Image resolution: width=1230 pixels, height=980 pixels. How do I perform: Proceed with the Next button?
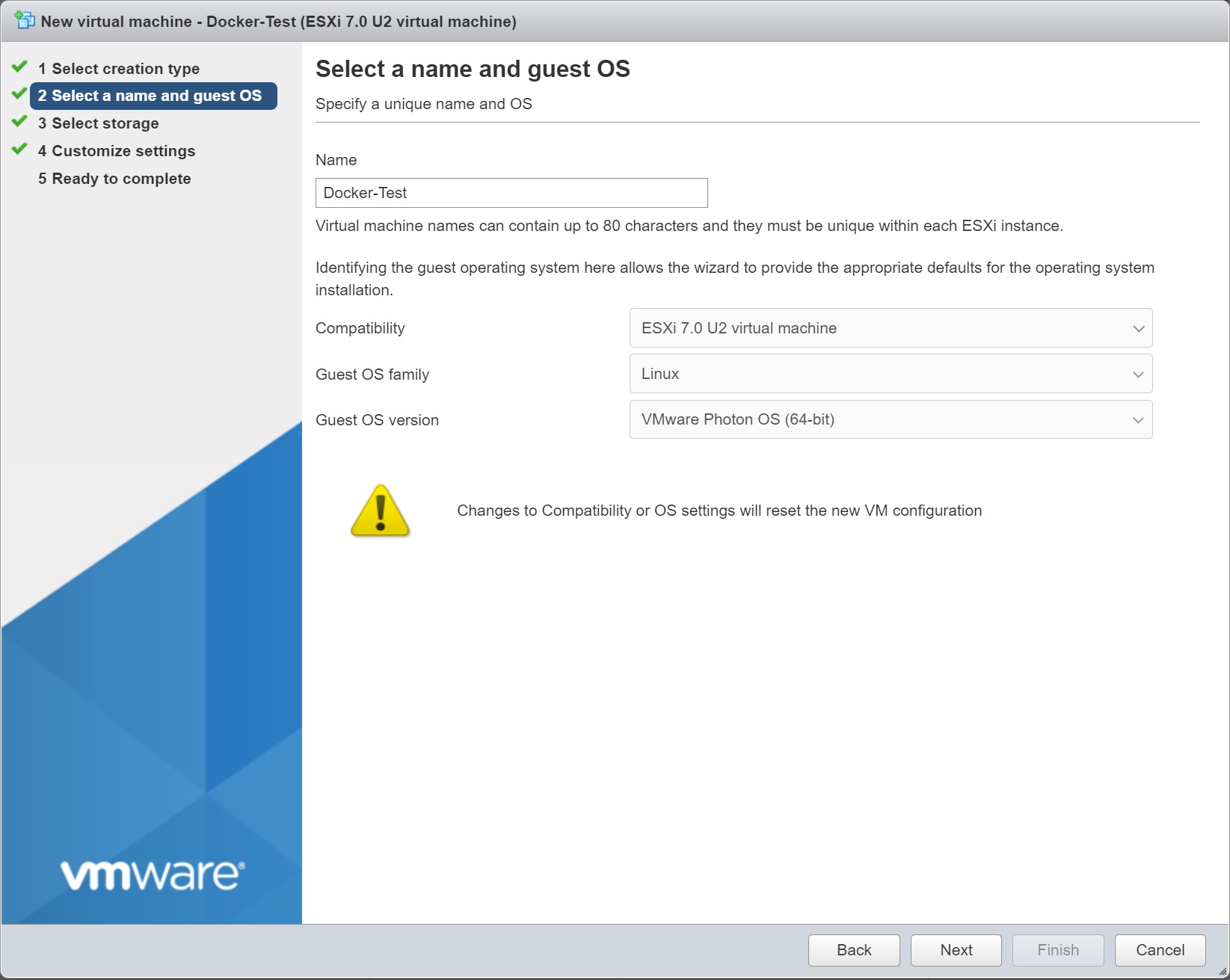click(956, 950)
